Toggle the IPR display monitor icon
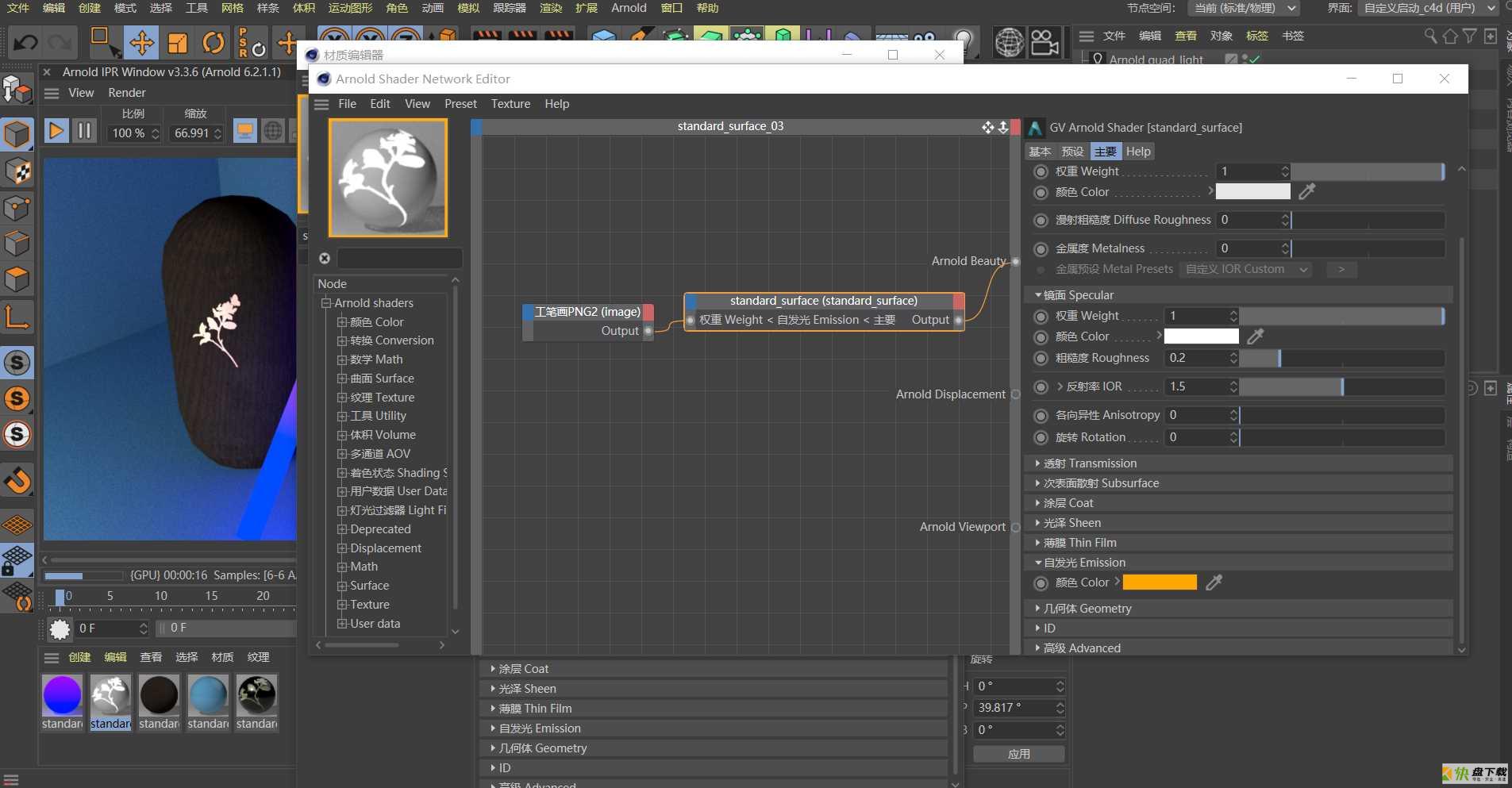 [x=245, y=131]
